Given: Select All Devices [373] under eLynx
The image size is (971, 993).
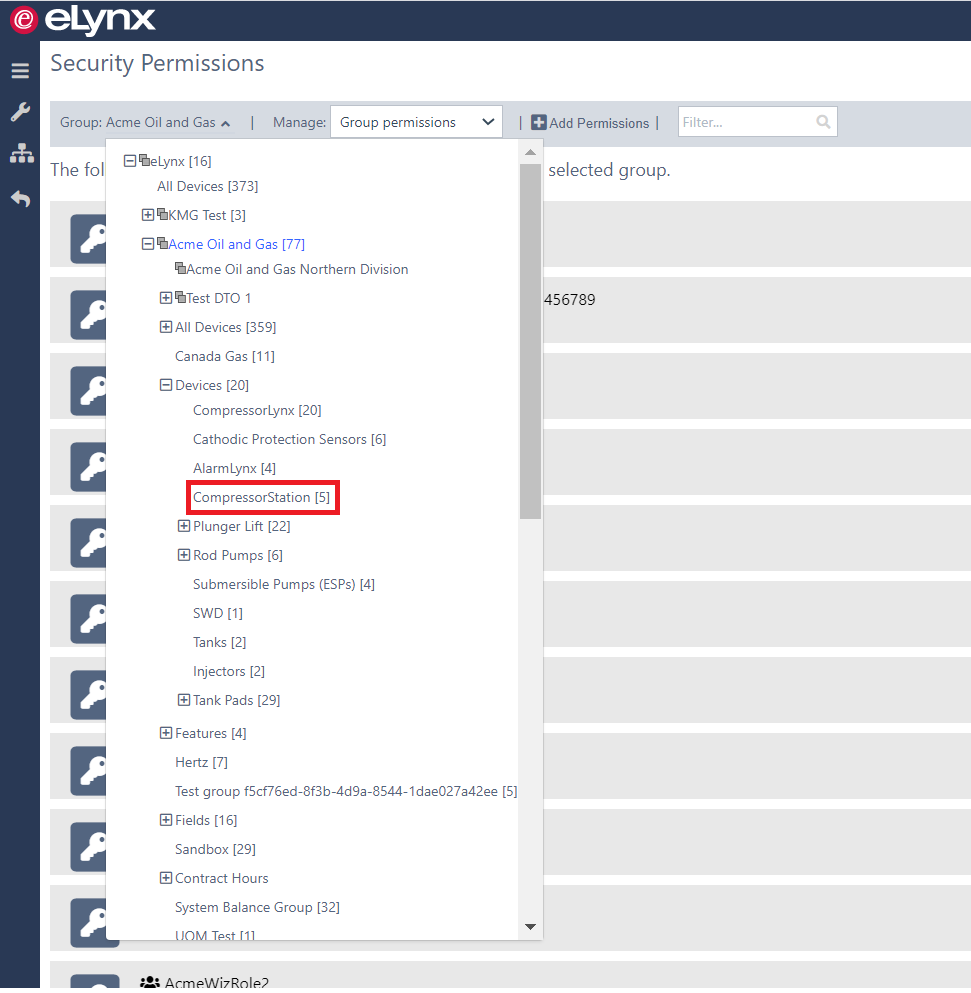Looking at the screenshot, I should 208,186.
